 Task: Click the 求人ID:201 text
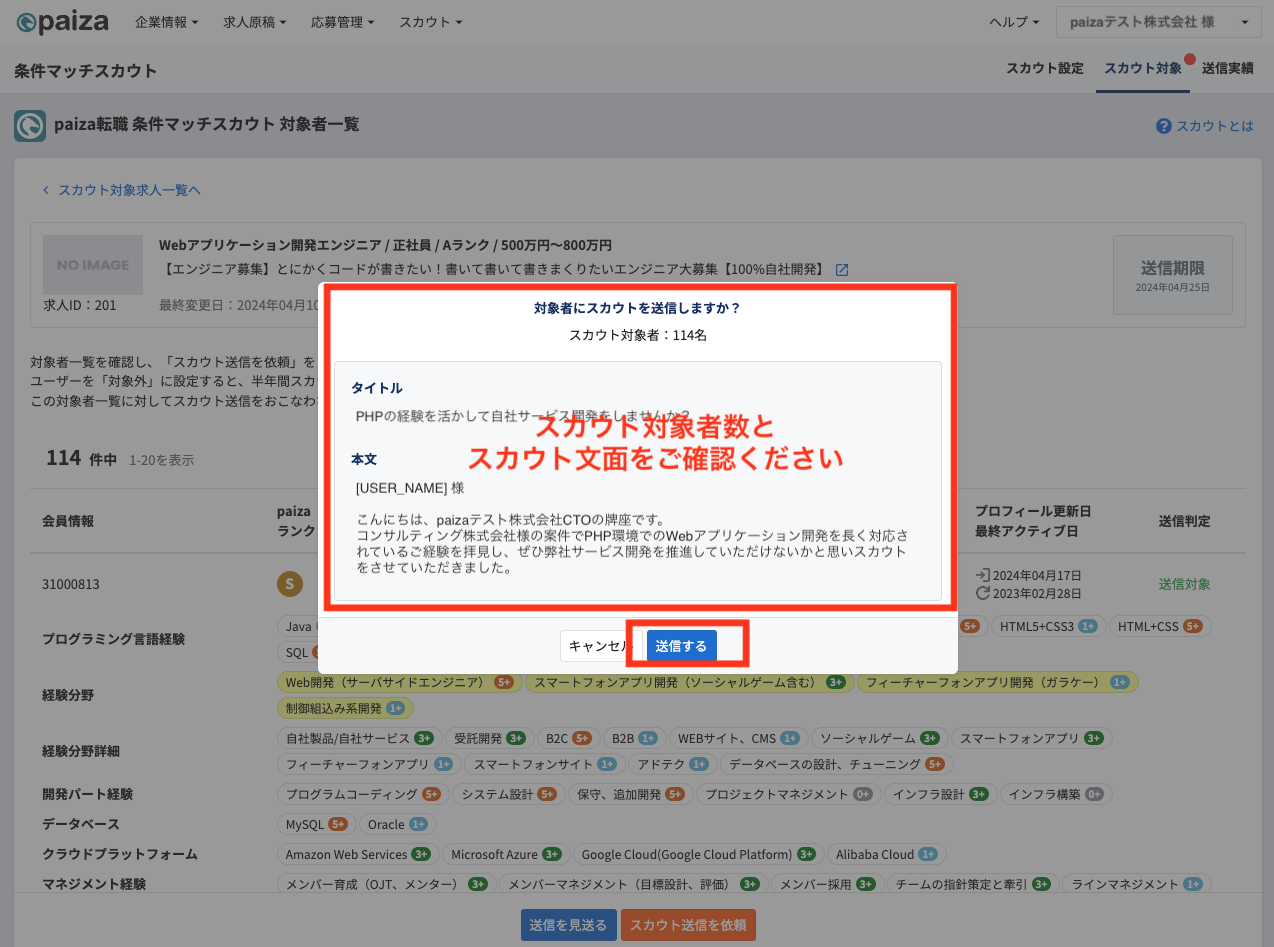point(80,304)
